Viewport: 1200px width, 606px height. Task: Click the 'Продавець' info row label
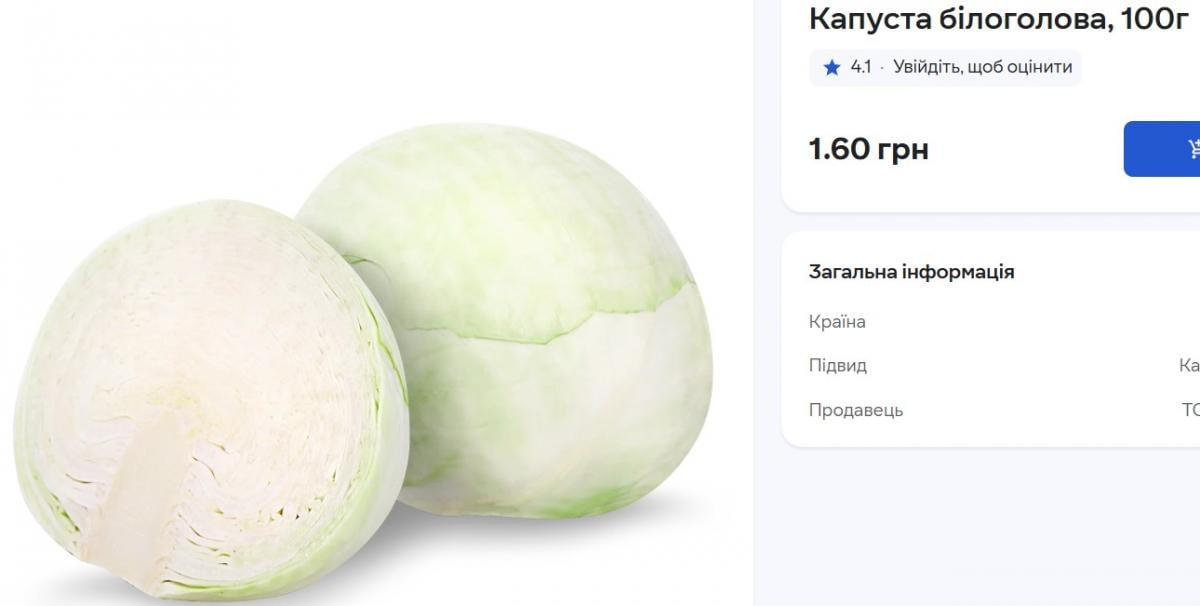tap(855, 410)
